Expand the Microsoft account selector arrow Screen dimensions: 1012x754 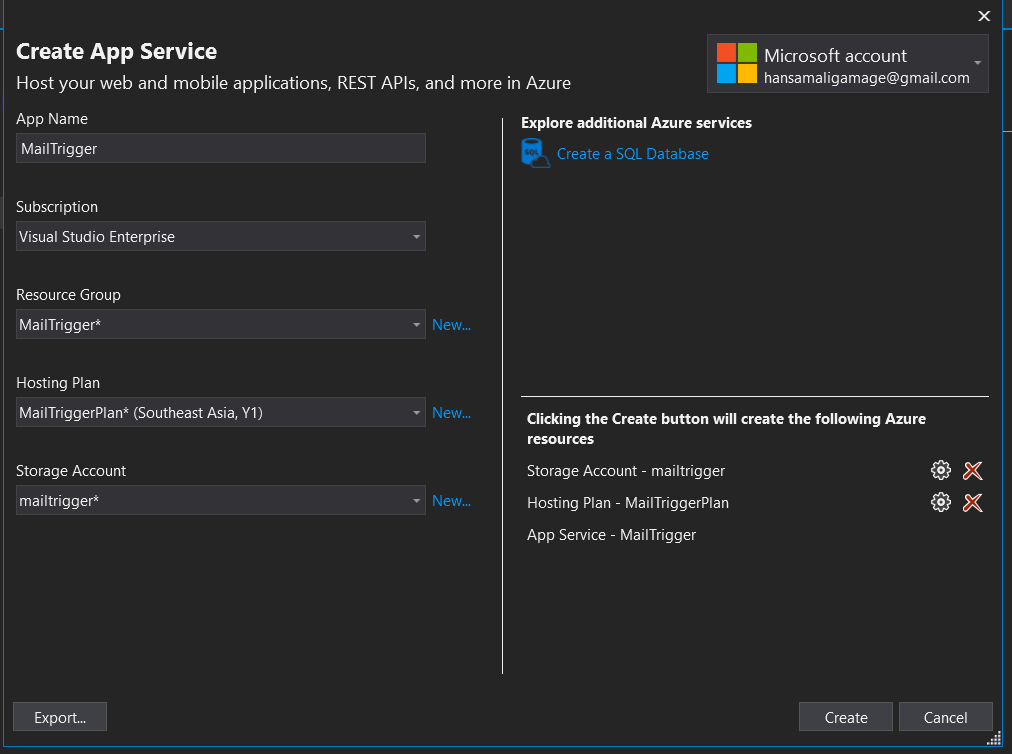(977, 64)
